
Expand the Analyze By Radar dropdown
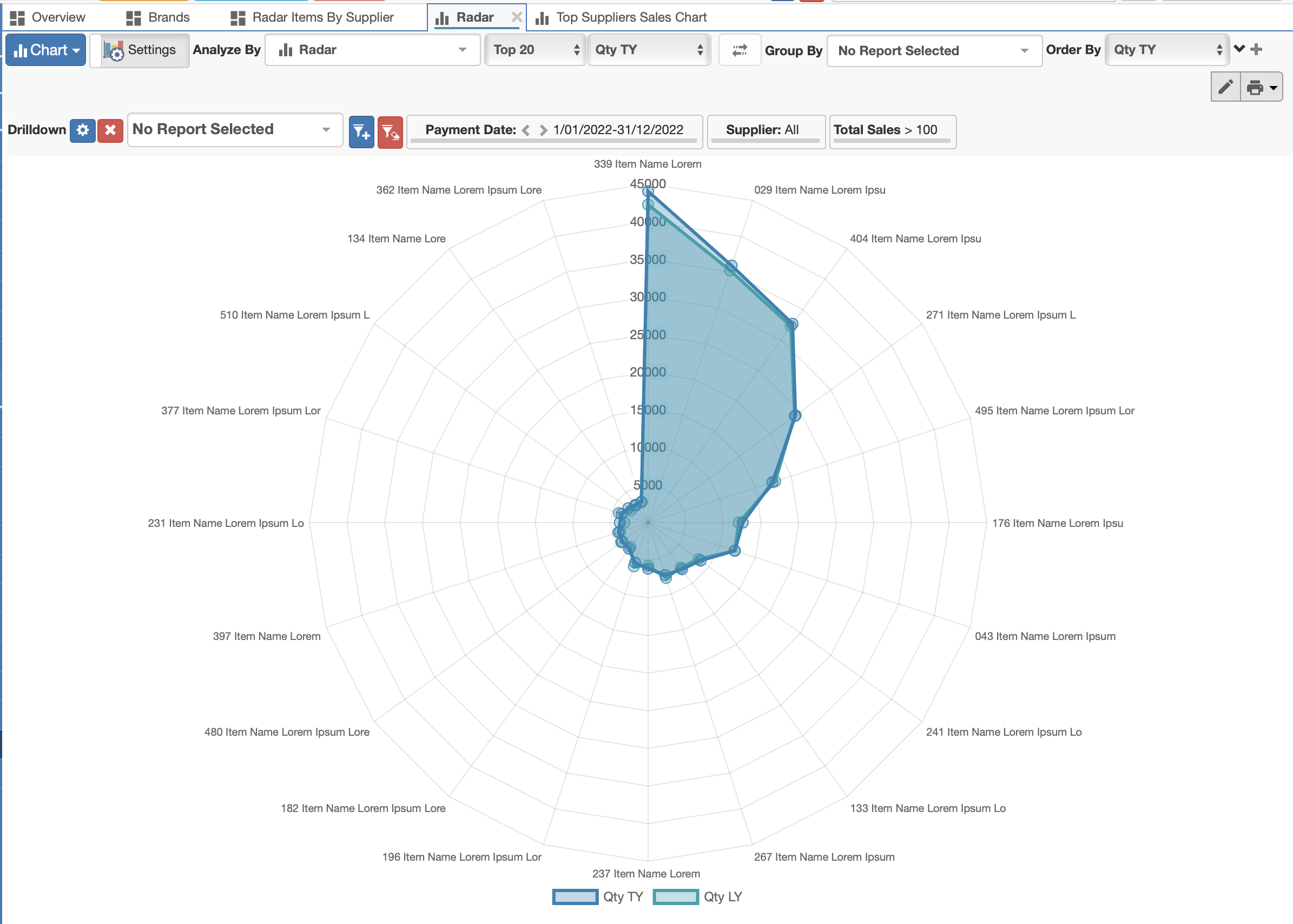coord(373,50)
